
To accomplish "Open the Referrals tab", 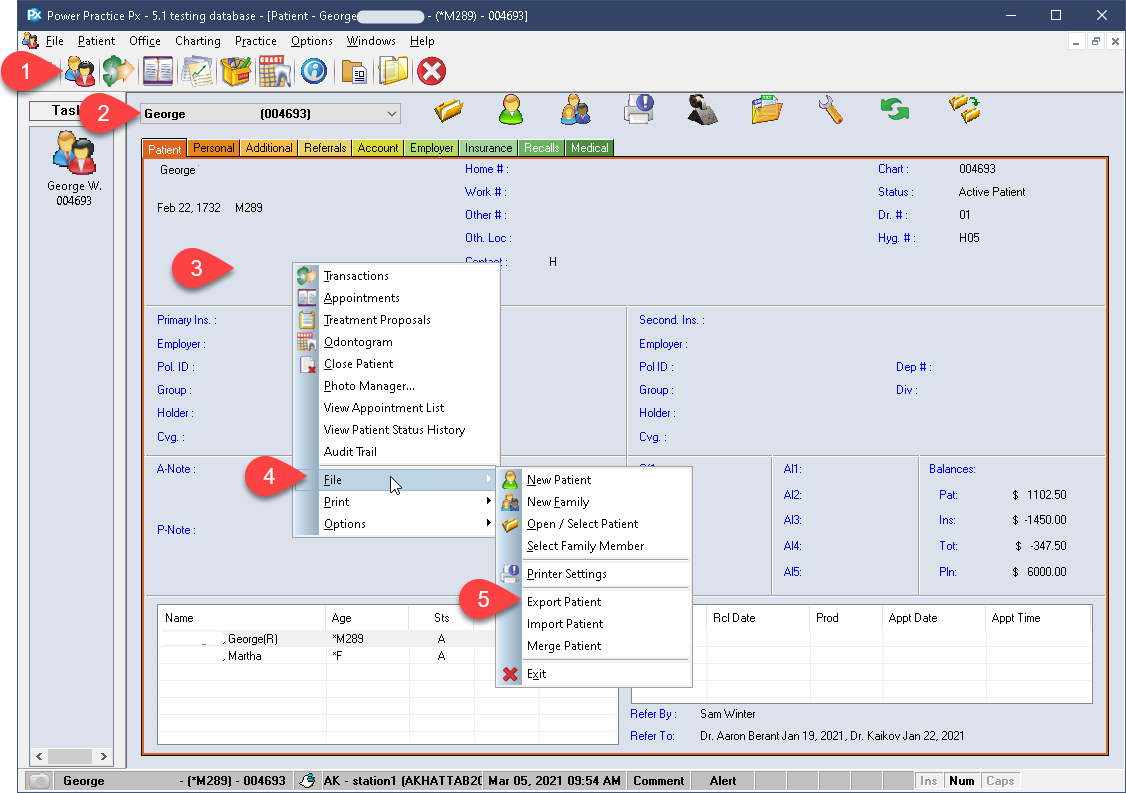I will pyautogui.click(x=325, y=148).
